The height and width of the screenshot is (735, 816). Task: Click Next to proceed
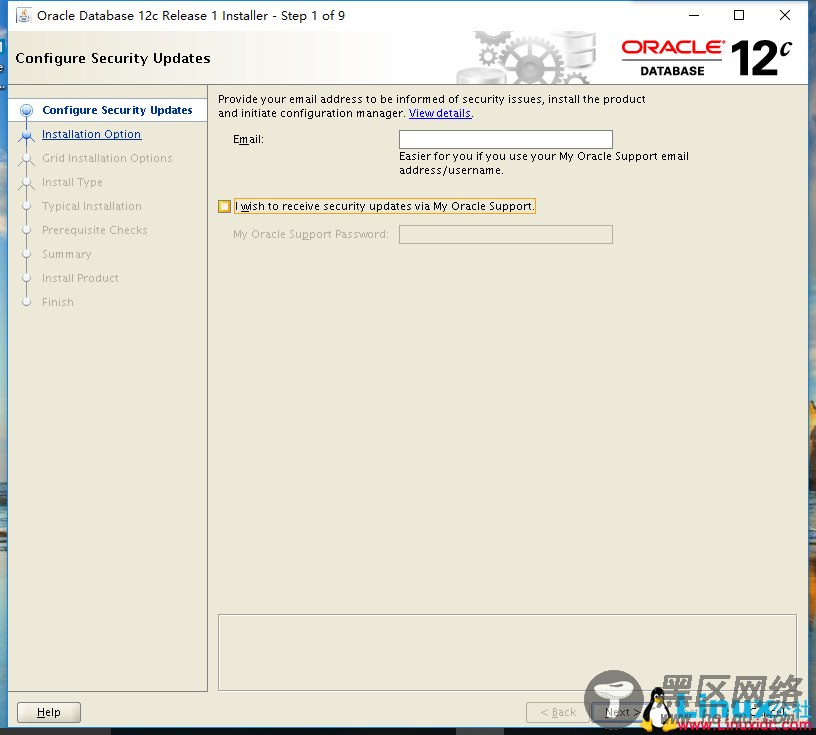[x=622, y=712]
